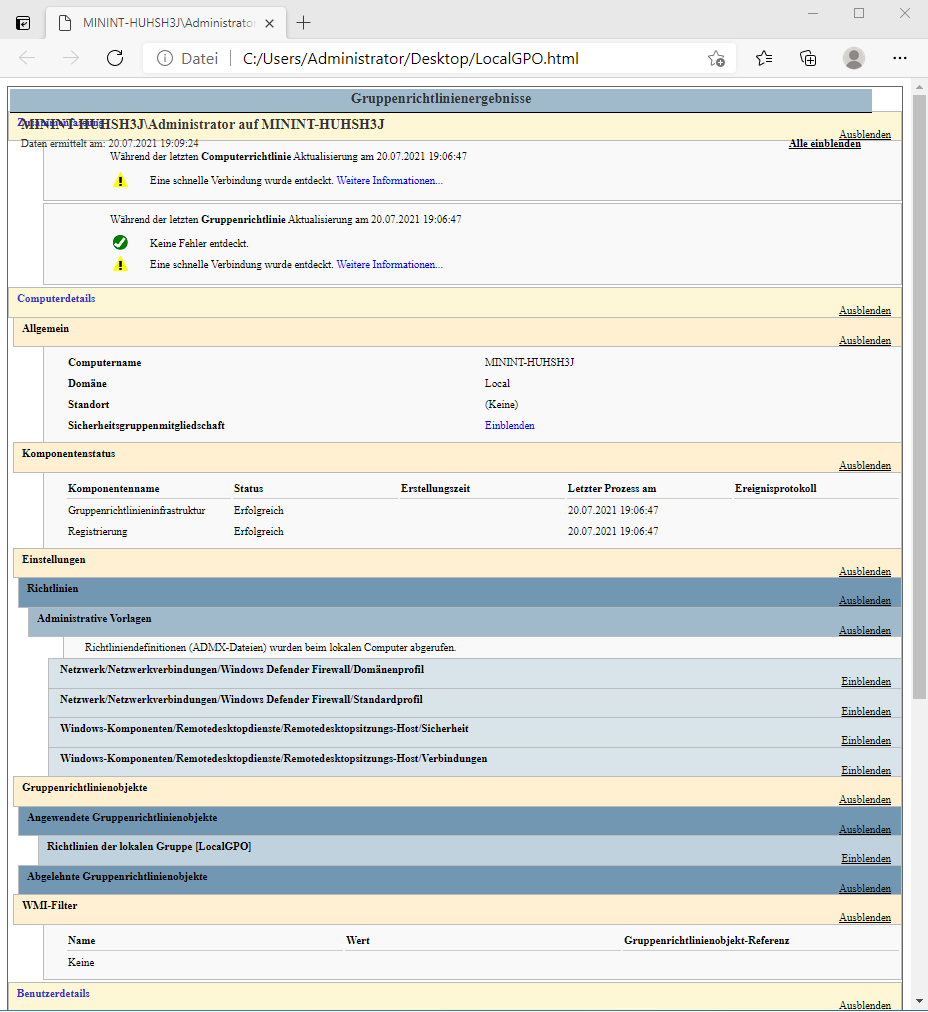Screen dimensions: 928x1012
Task: Reload the LocalGPO.html page
Action: [115, 58]
